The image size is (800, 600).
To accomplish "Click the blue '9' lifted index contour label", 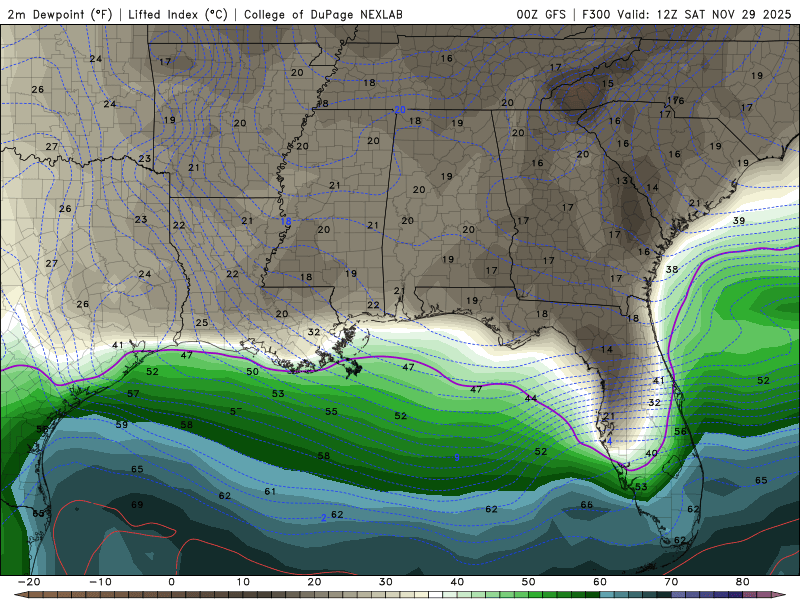I will pyautogui.click(x=457, y=458).
